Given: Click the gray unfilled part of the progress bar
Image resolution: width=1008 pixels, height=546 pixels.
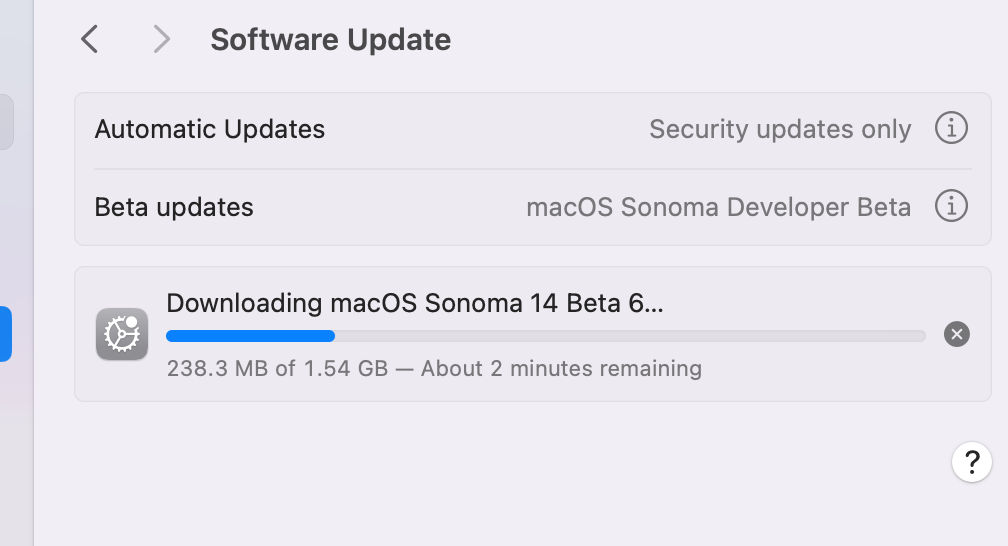Looking at the screenshot, I should [630, 336].
